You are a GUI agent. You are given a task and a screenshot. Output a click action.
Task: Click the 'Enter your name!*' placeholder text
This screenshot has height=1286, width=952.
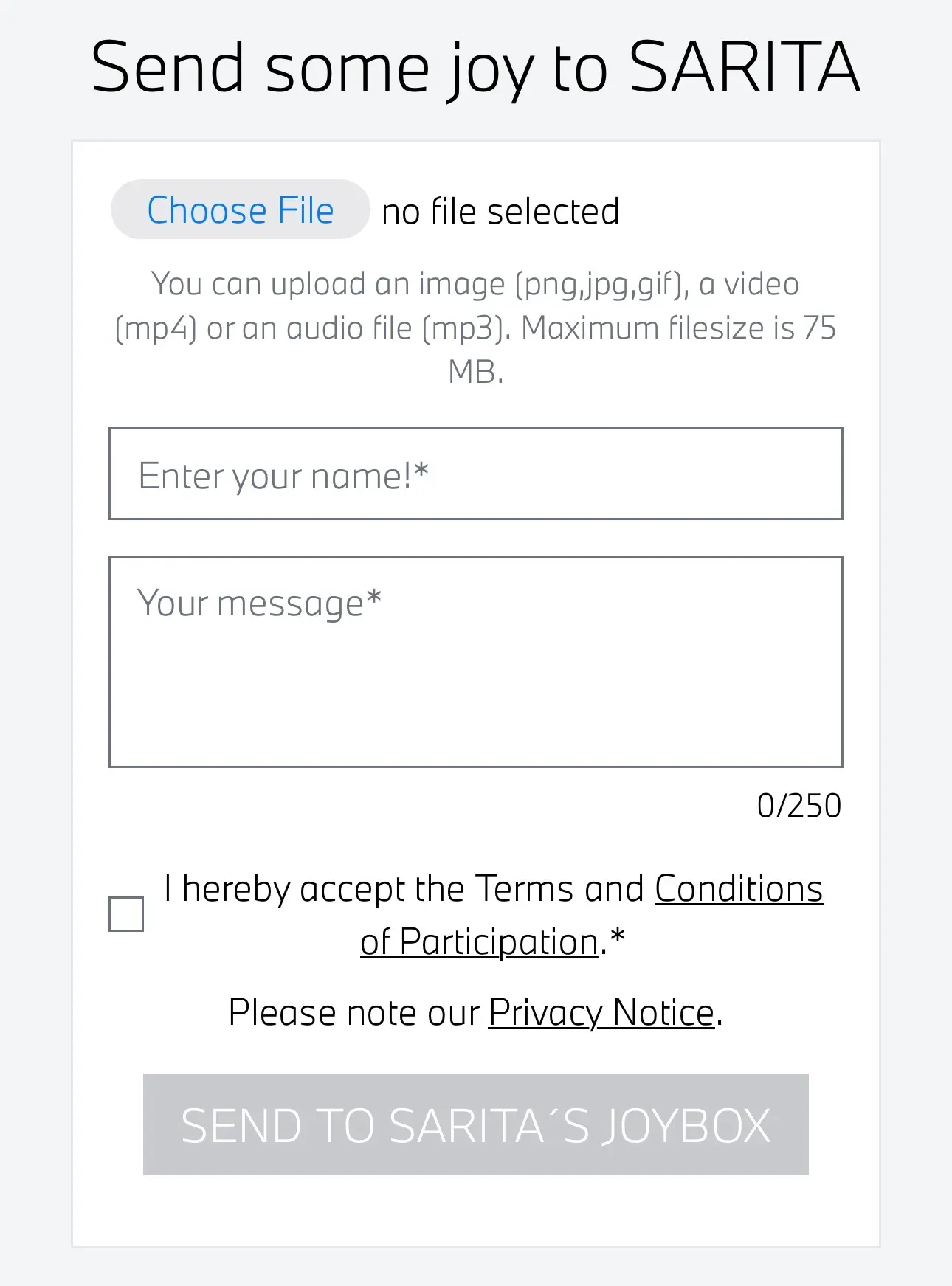(x=283, y=476)
